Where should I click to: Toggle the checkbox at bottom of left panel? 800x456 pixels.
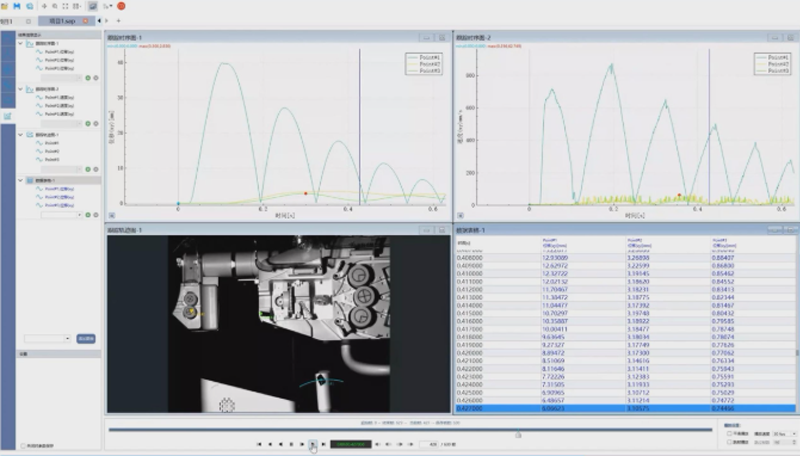coord(23,446)
